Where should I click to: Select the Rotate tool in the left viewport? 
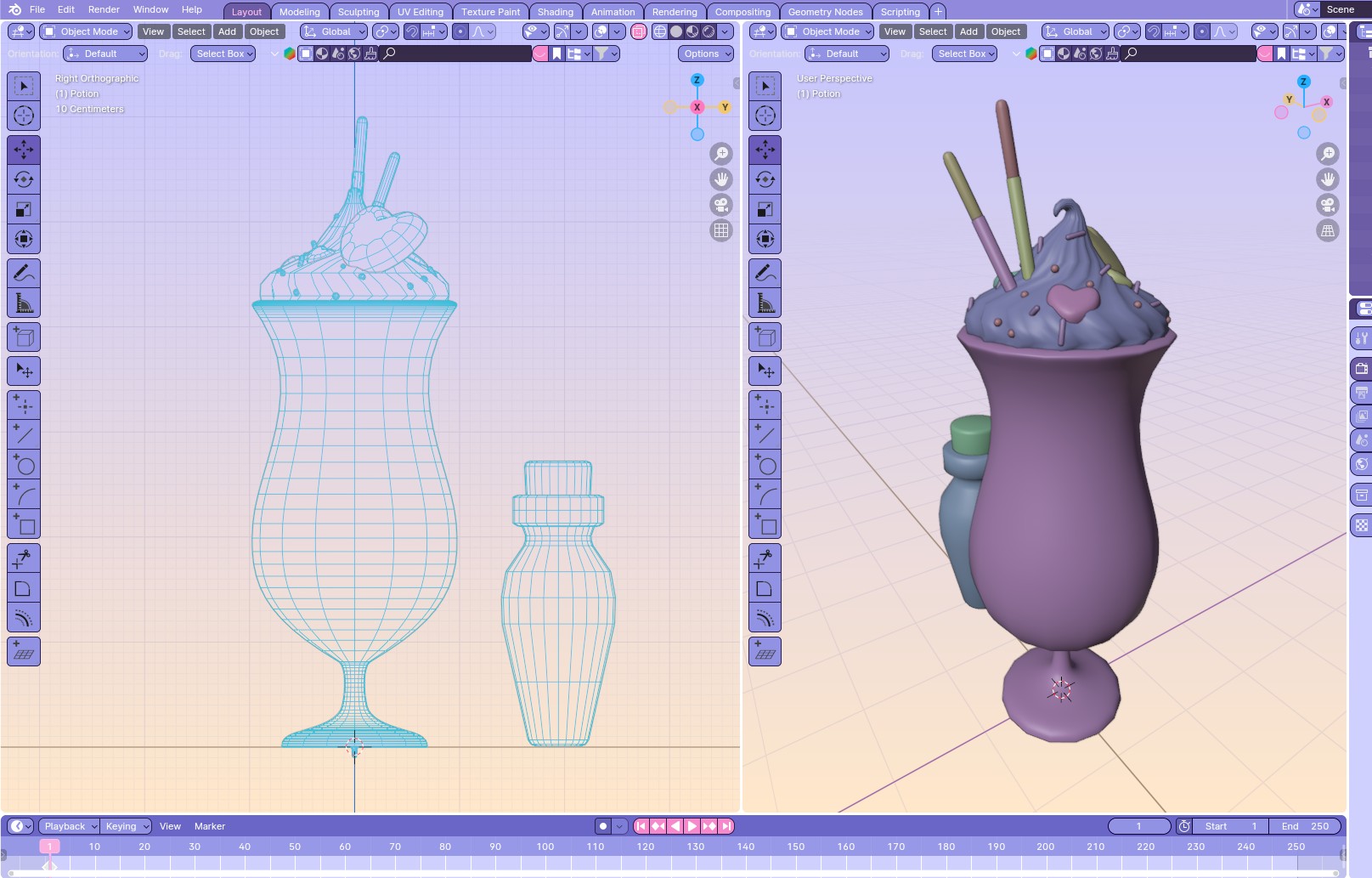point(24,179)
